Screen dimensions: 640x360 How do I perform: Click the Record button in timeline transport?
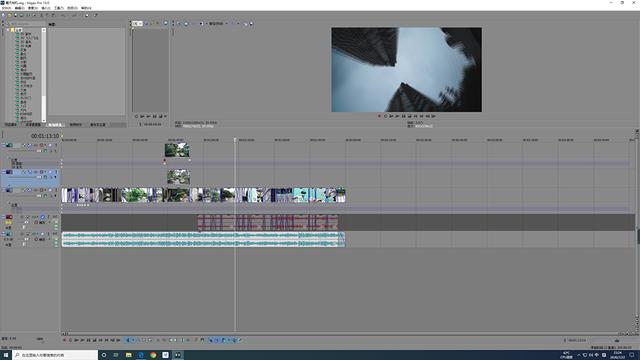64,340
